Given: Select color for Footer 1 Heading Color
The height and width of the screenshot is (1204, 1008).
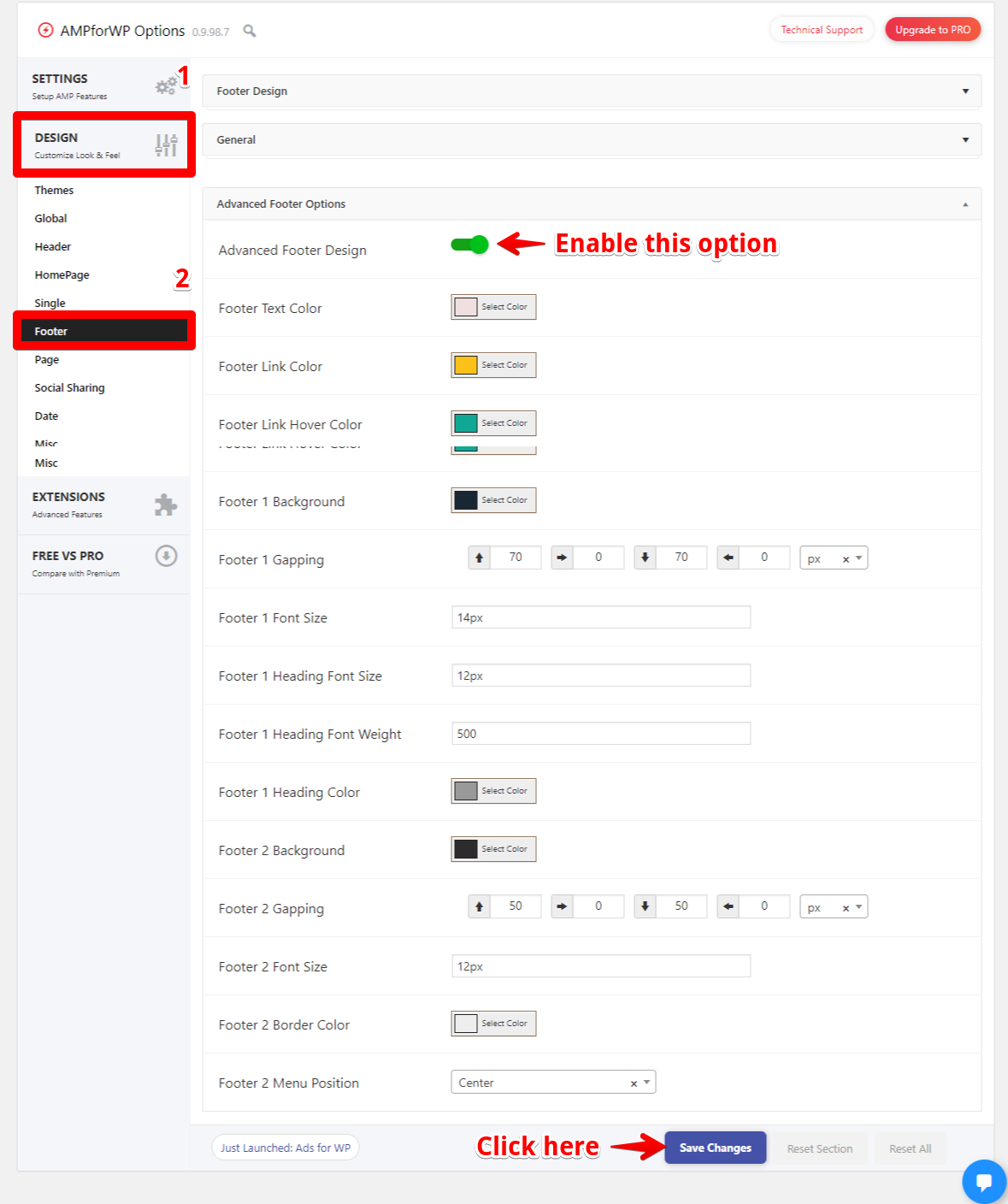Looking at the screenshot, I should pyautogui.click(x=493, y=791).
